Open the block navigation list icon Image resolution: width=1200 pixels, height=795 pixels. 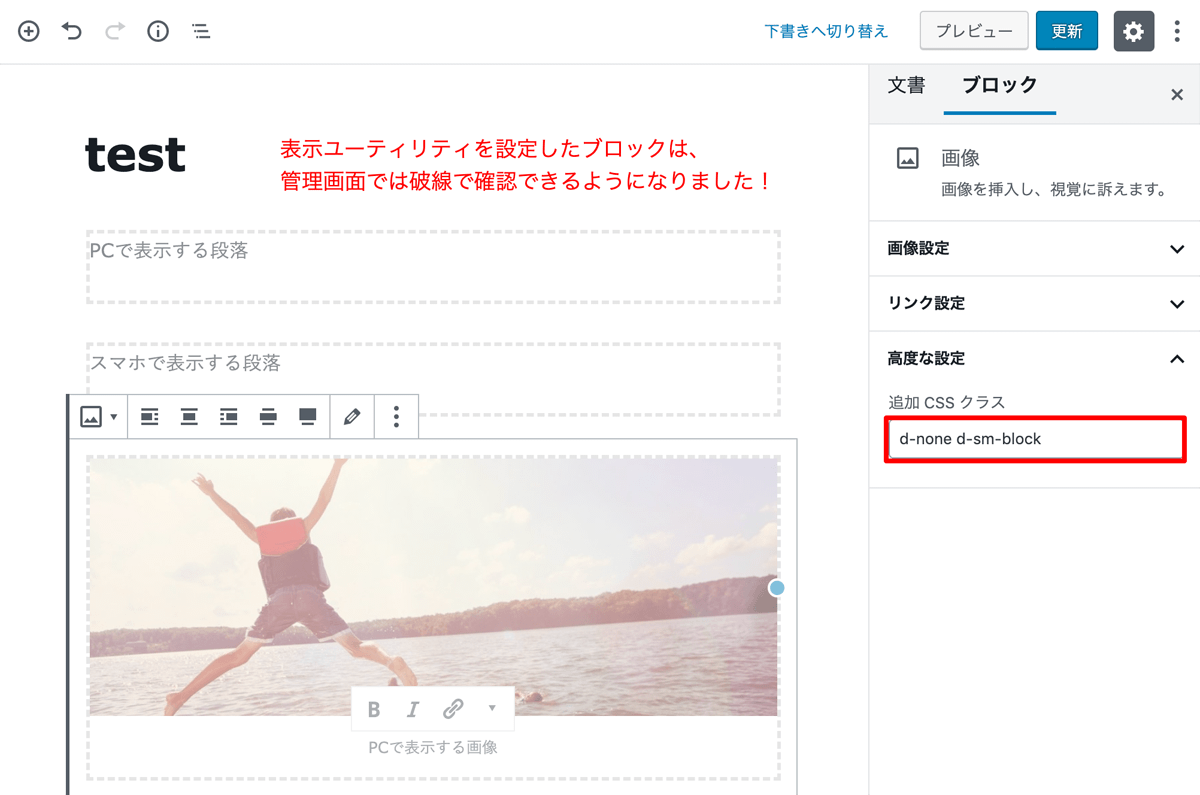(x=201, y=31)
